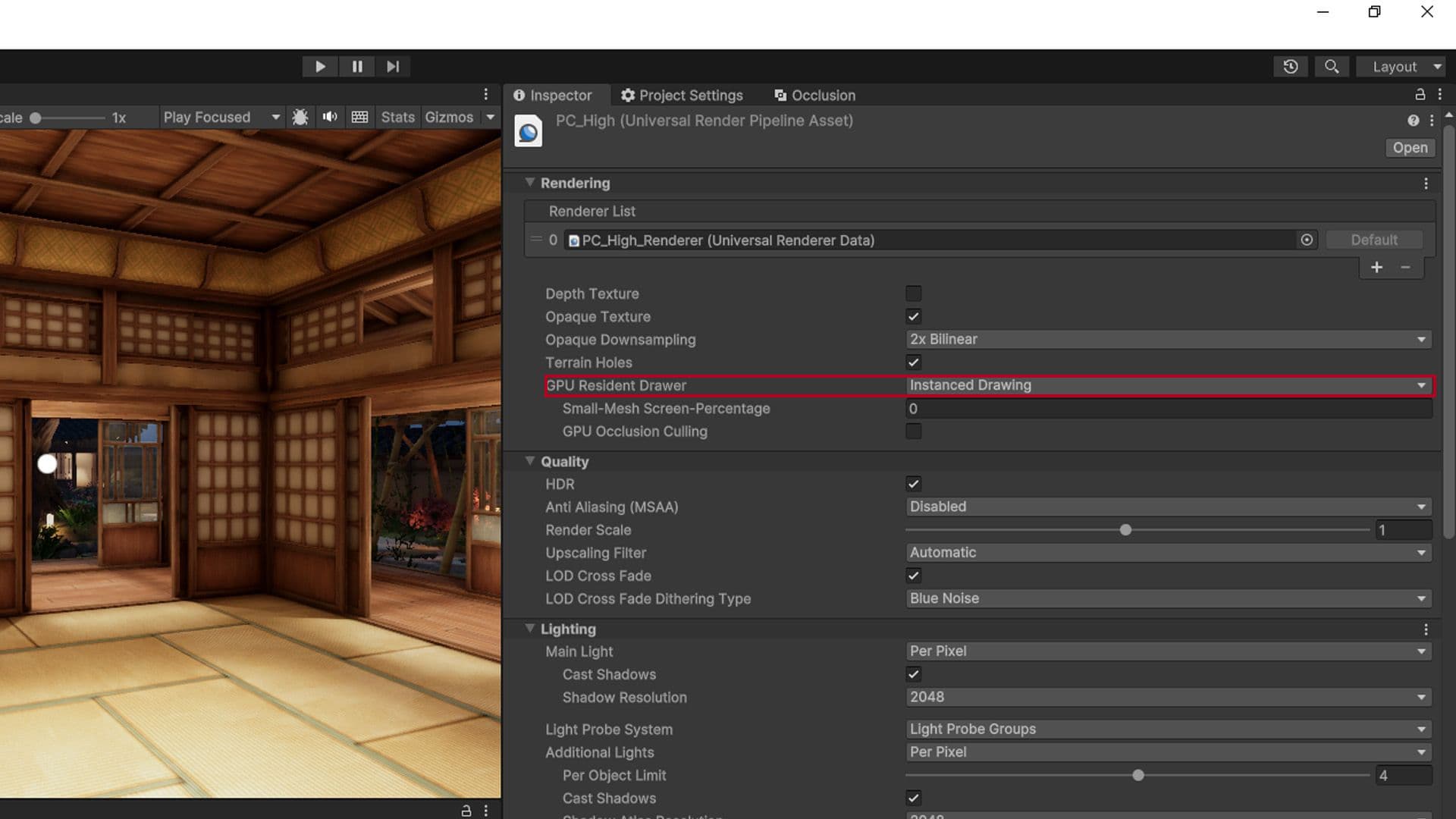Click the Small-Mesh Screen-Percentage input field
Screen dimensions: 1456x819
[1168, 408]
